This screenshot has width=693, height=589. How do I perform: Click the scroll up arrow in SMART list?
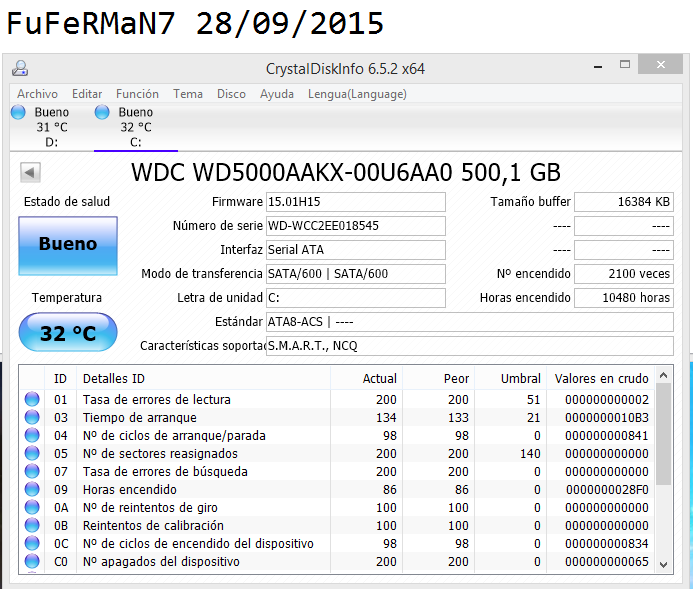665,376
